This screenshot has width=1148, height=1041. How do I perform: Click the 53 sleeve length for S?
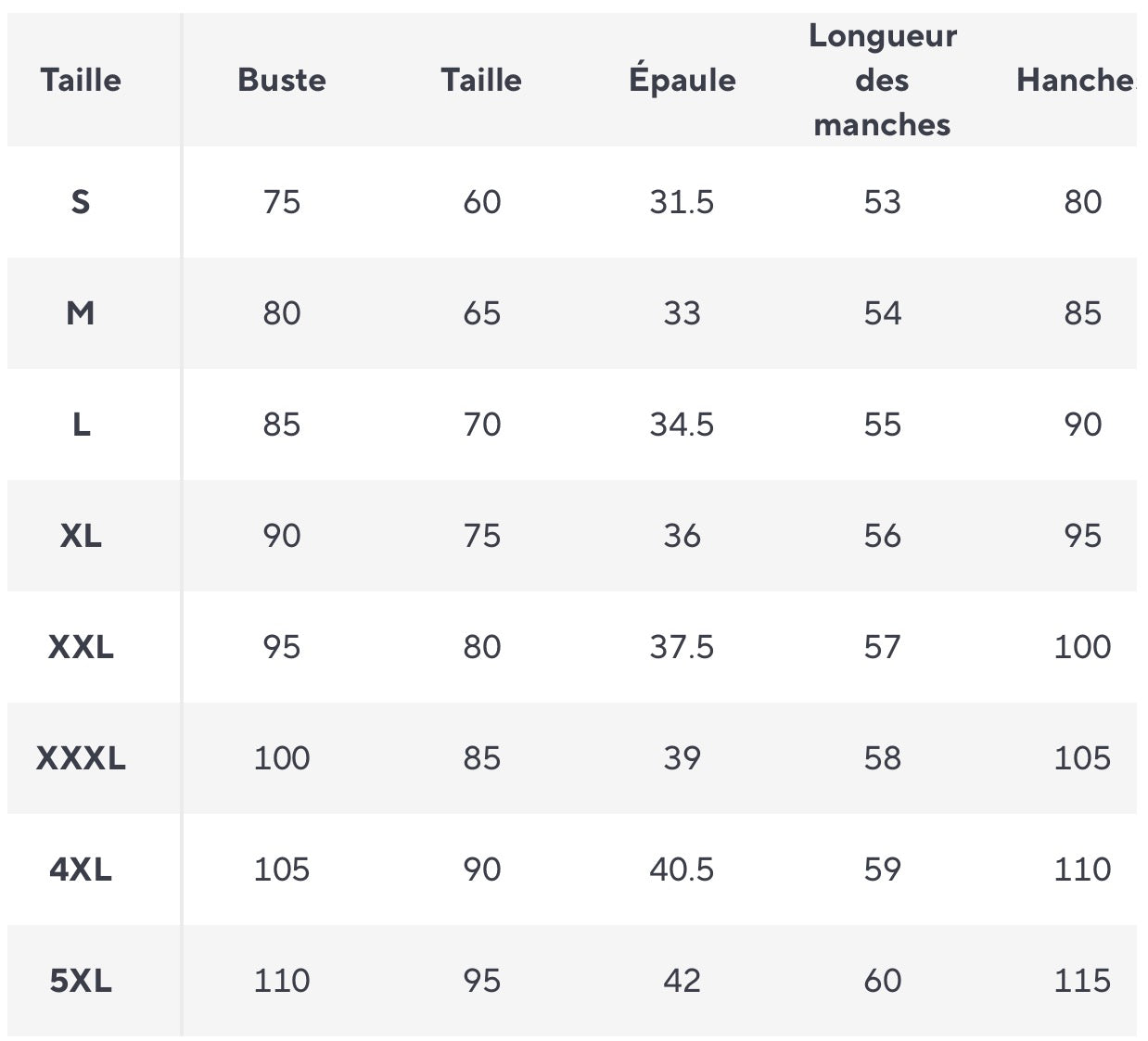(x=882, y=201)
